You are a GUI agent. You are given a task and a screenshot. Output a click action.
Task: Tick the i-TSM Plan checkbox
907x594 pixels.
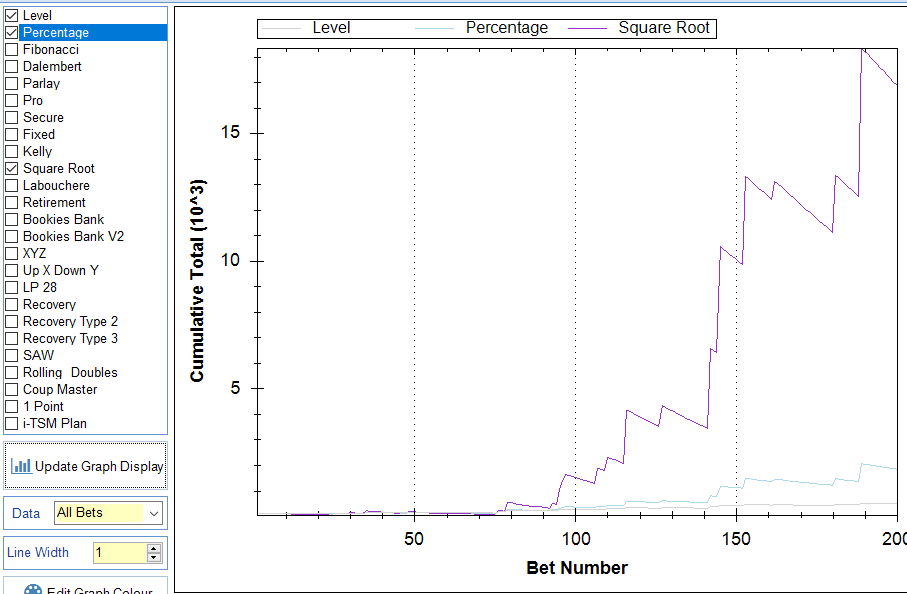click(12, 424)
